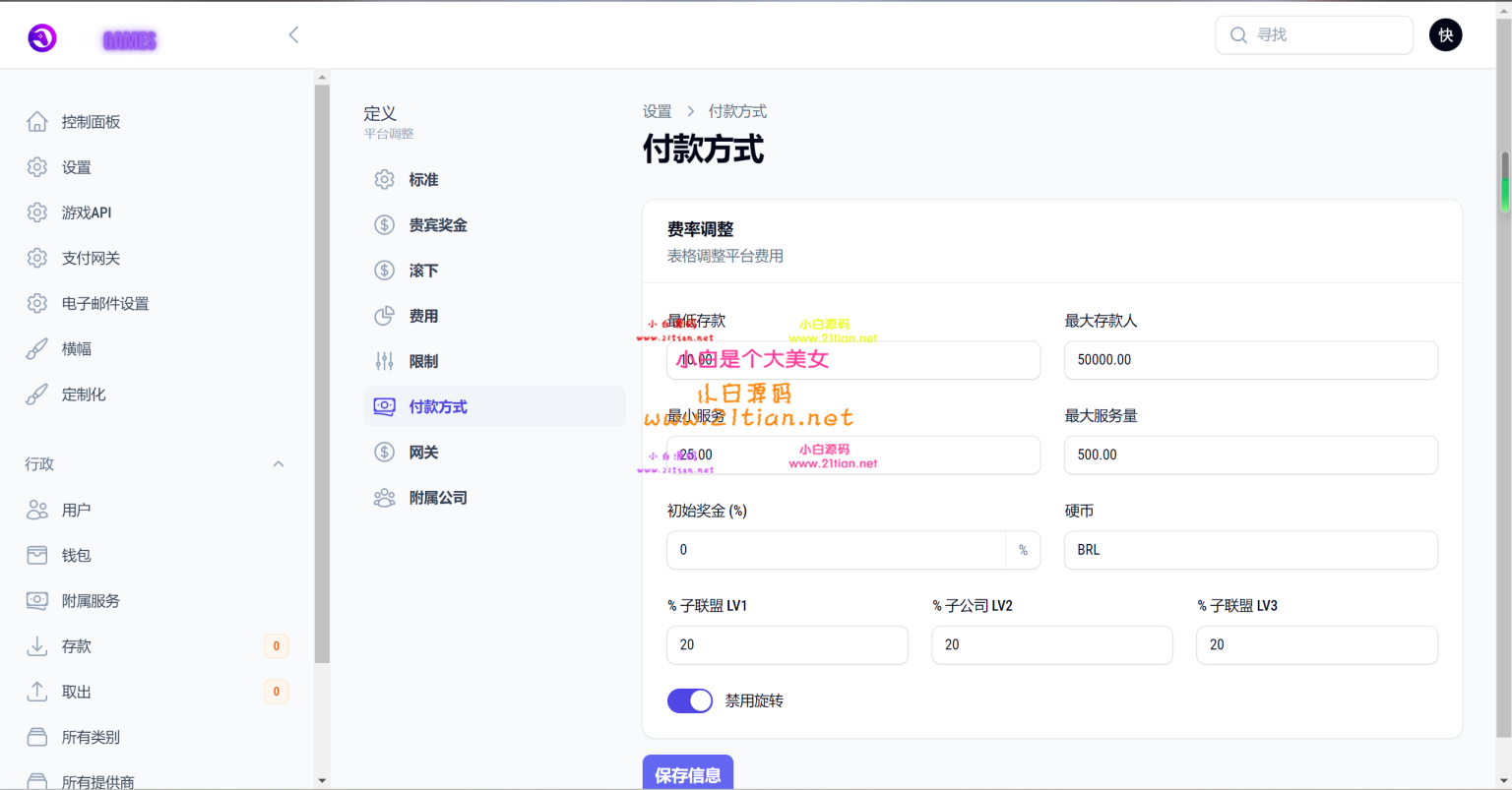Click the 设置 breadcrumb link
The height and width of the screenshot is (790, 1512).
[657, 112]
